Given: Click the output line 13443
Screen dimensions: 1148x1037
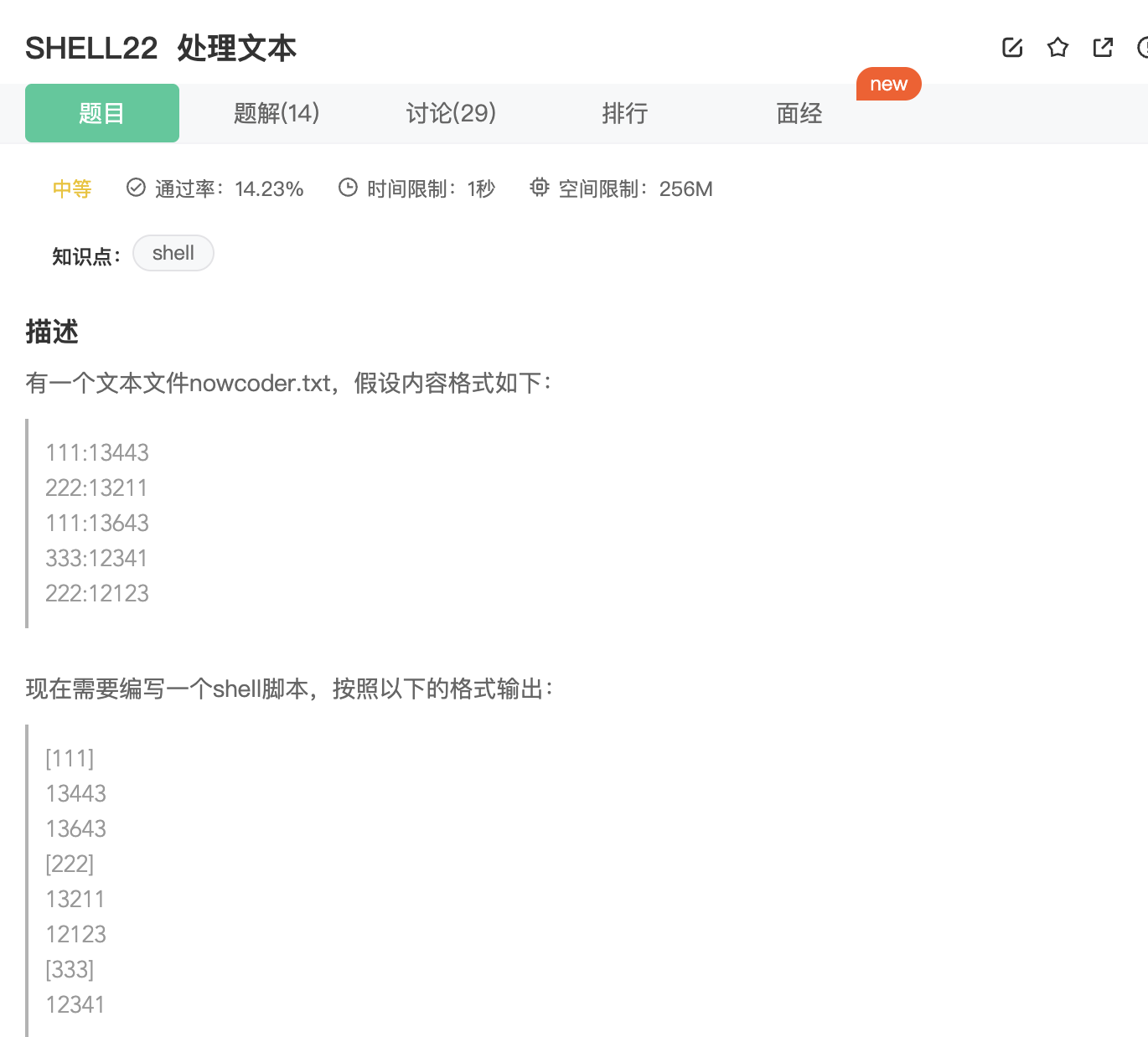Looking at the screenshot, I should pyautogui.click(x=76, y=793).
